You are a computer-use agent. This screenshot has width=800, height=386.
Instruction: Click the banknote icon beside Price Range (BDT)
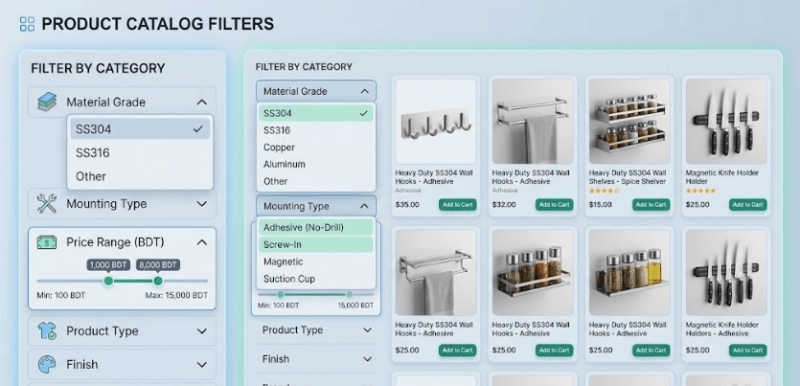click(47, 242)
